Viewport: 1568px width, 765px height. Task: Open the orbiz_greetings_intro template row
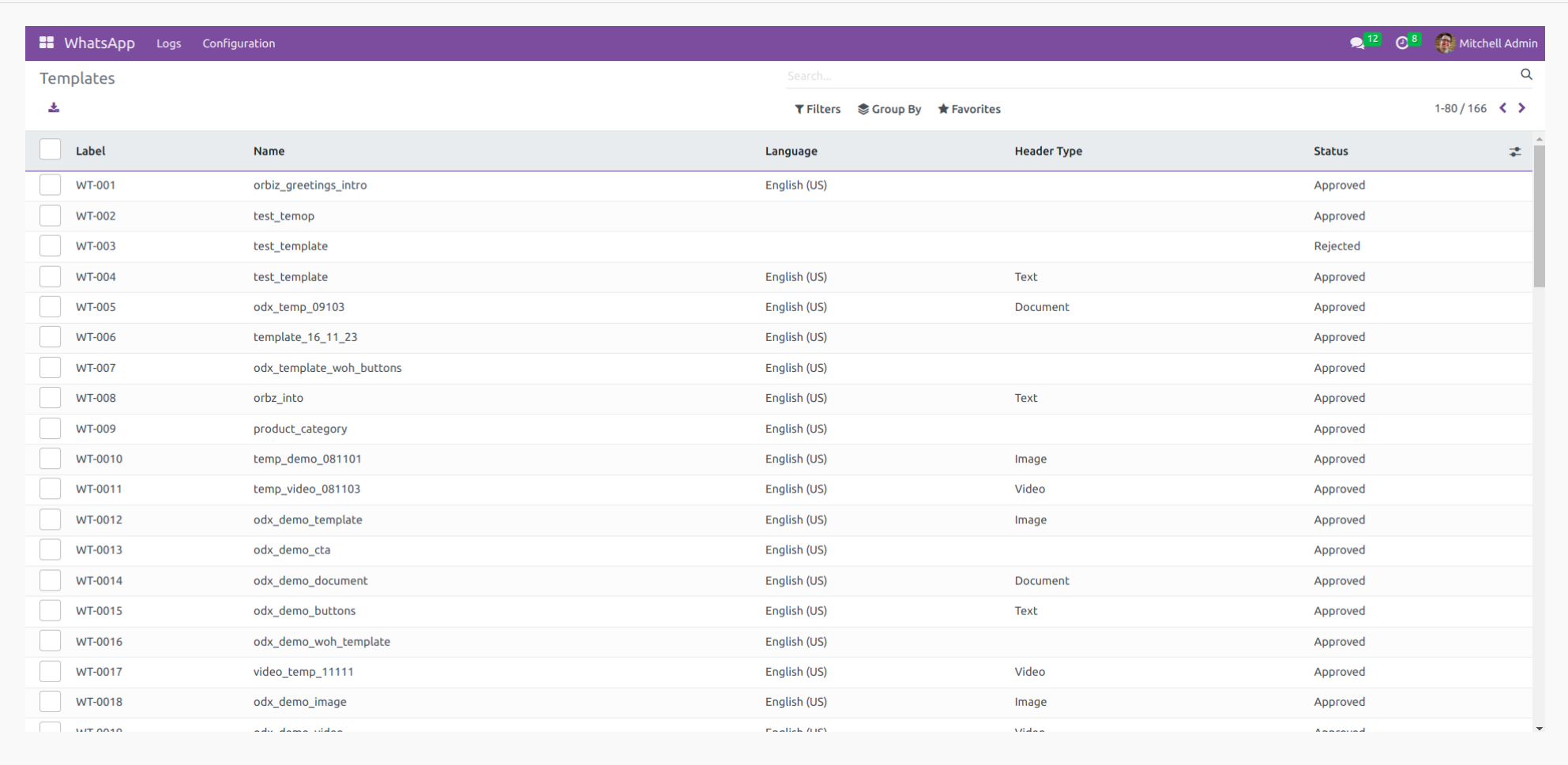779,185
